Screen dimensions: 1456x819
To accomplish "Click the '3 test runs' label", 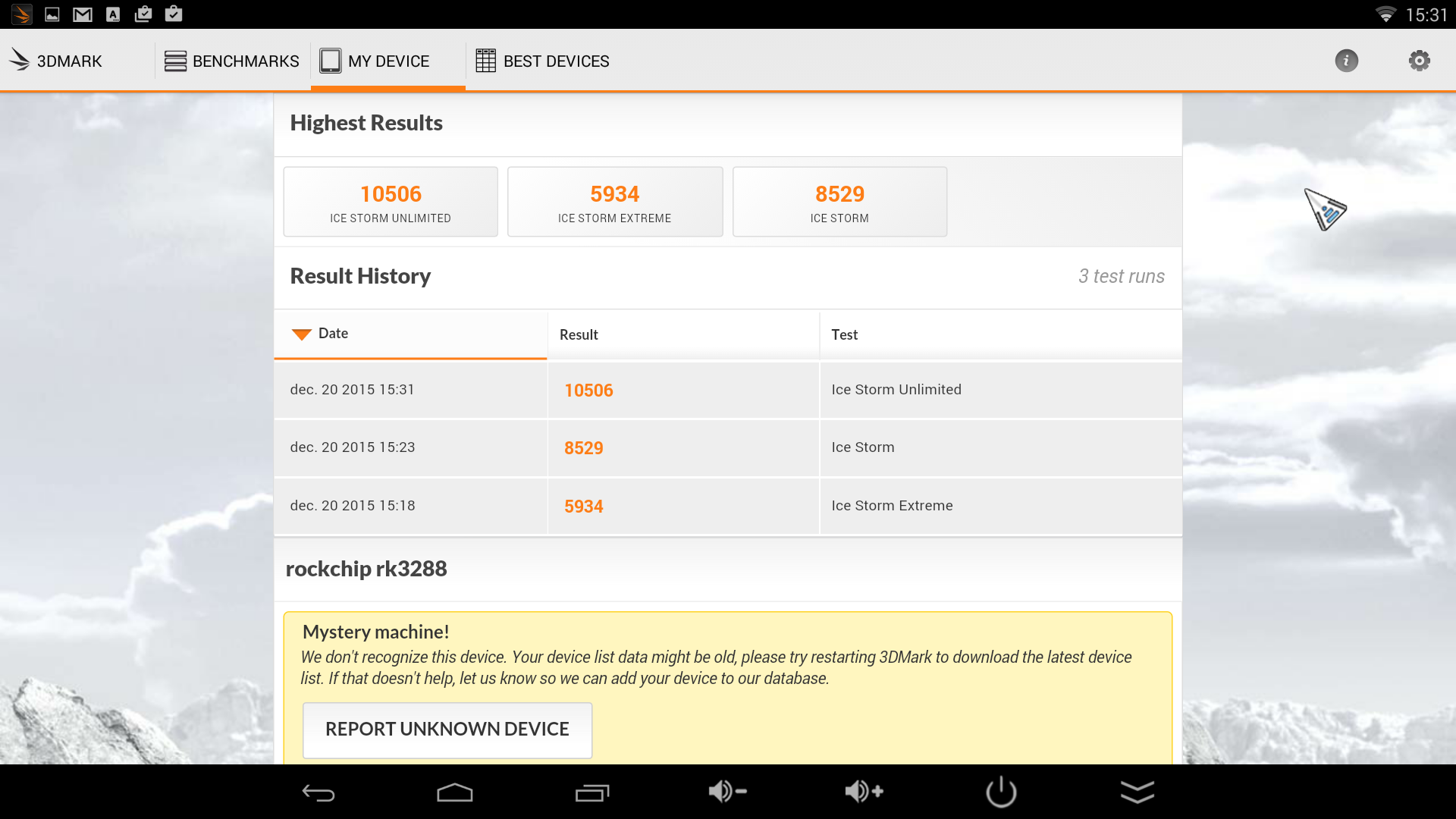I will tap(1121, 277).
